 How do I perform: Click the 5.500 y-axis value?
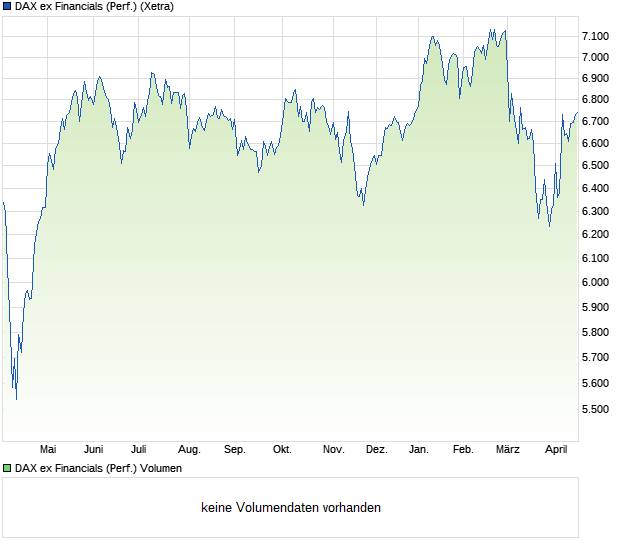[595, 409]
